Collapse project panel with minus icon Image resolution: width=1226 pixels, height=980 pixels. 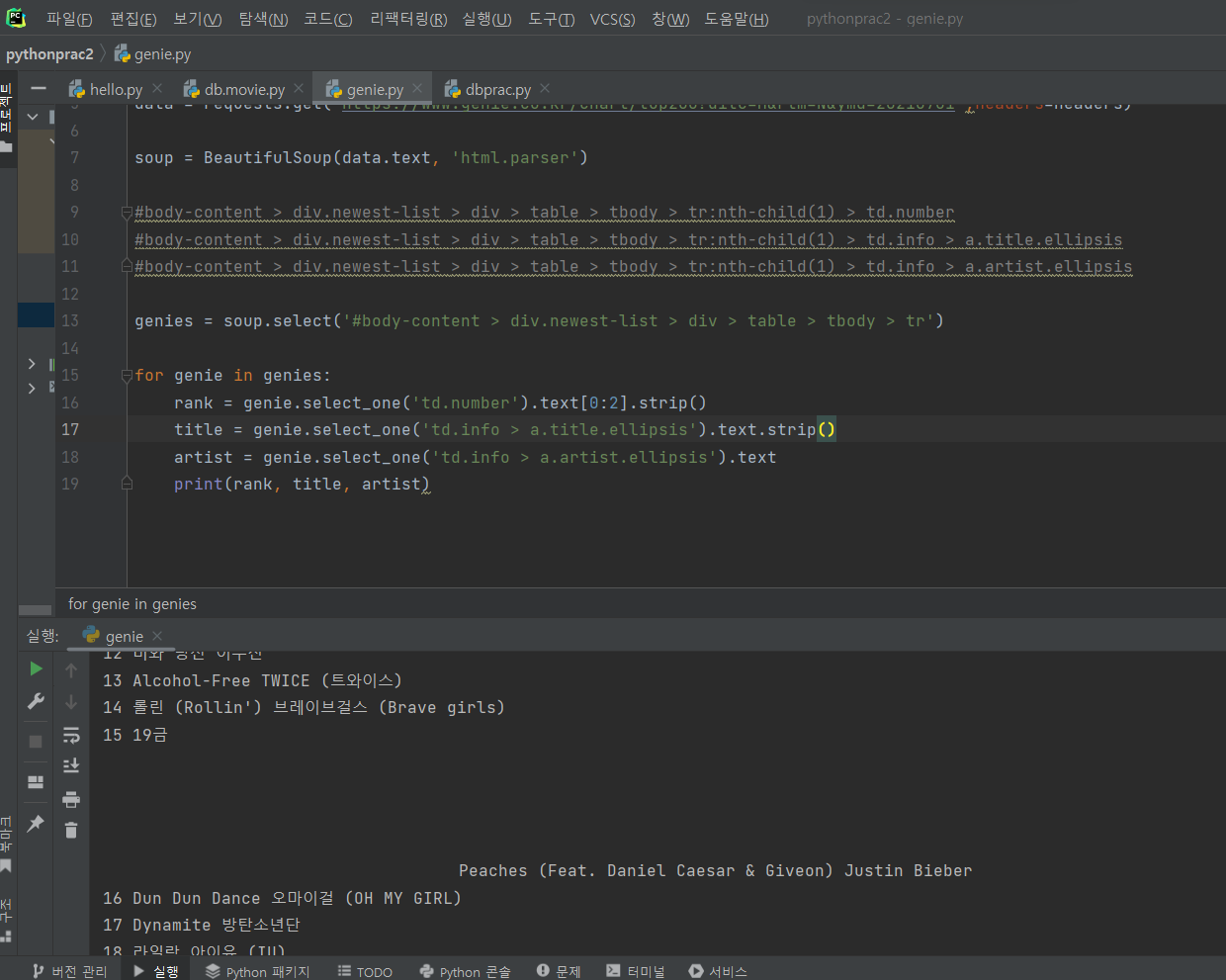(x=39, y=89)
